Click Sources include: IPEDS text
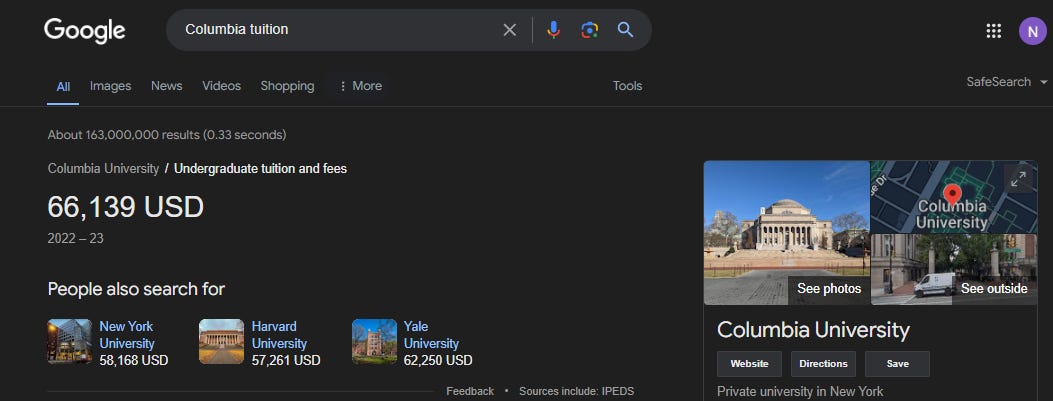This screenshot has height=401, width=1053. [576, 391]
